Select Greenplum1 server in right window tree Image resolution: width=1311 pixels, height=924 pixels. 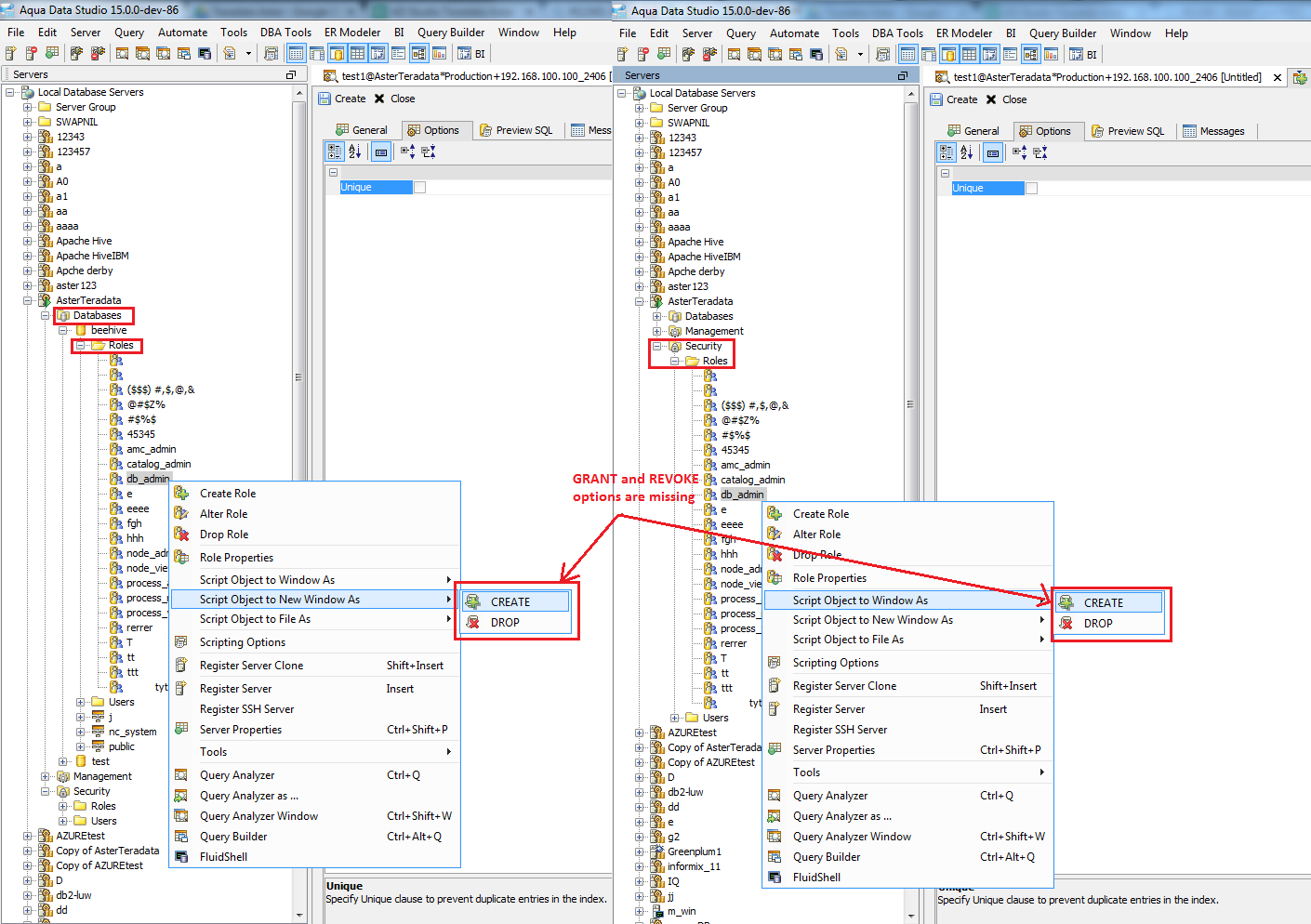point(694,851)
